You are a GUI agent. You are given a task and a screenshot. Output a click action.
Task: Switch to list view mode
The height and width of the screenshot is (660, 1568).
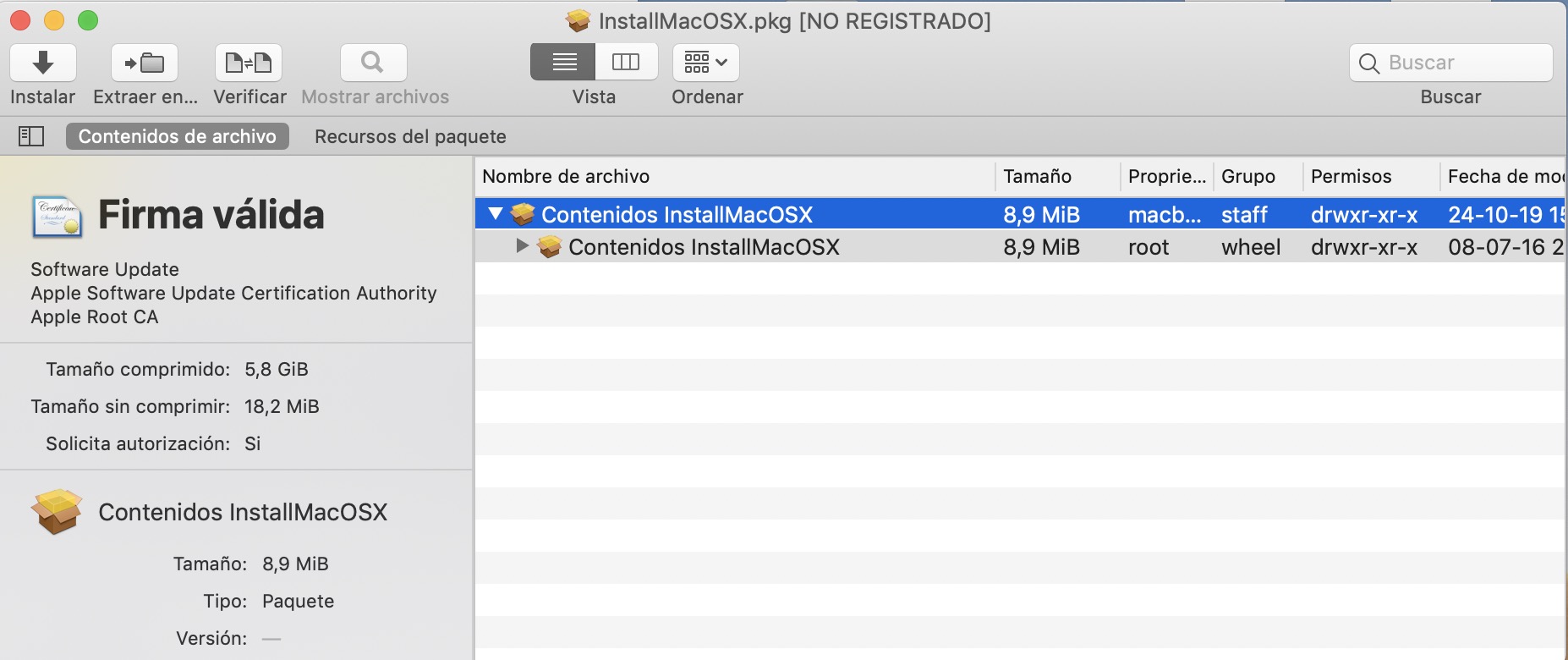tap(563, 62)
